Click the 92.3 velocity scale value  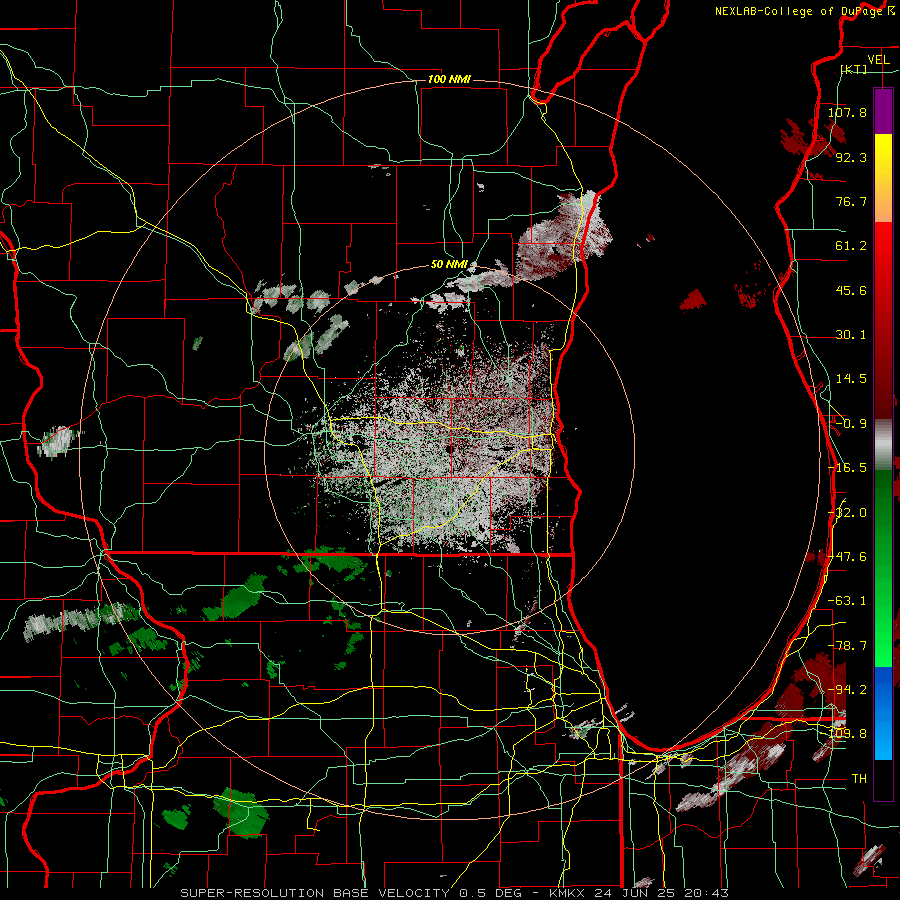coord(851,157)
